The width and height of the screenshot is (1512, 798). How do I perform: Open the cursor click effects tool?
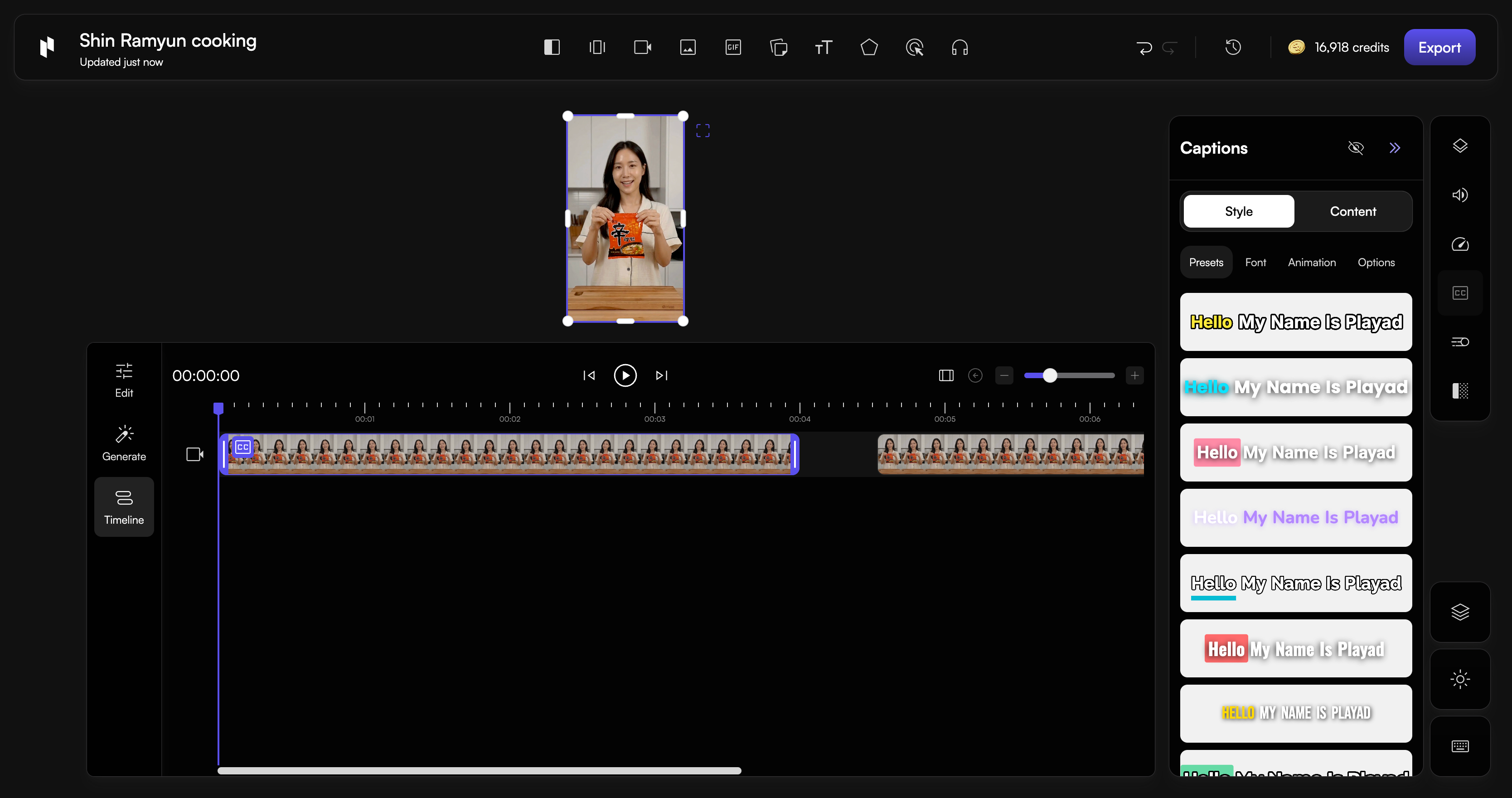(915, 47)
